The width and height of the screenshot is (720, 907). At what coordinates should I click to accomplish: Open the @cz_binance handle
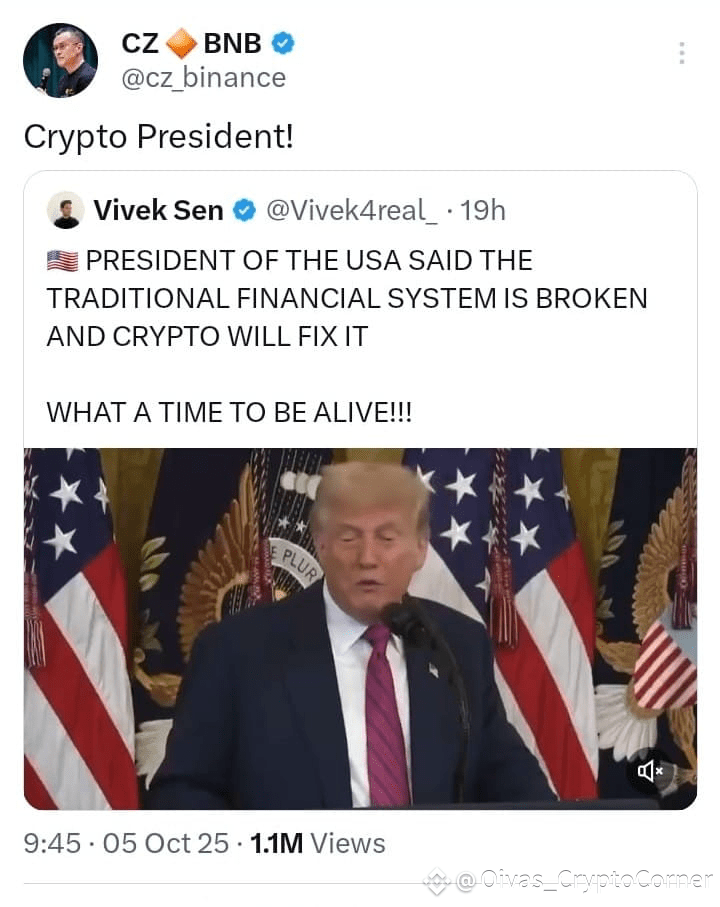[204, 78]
